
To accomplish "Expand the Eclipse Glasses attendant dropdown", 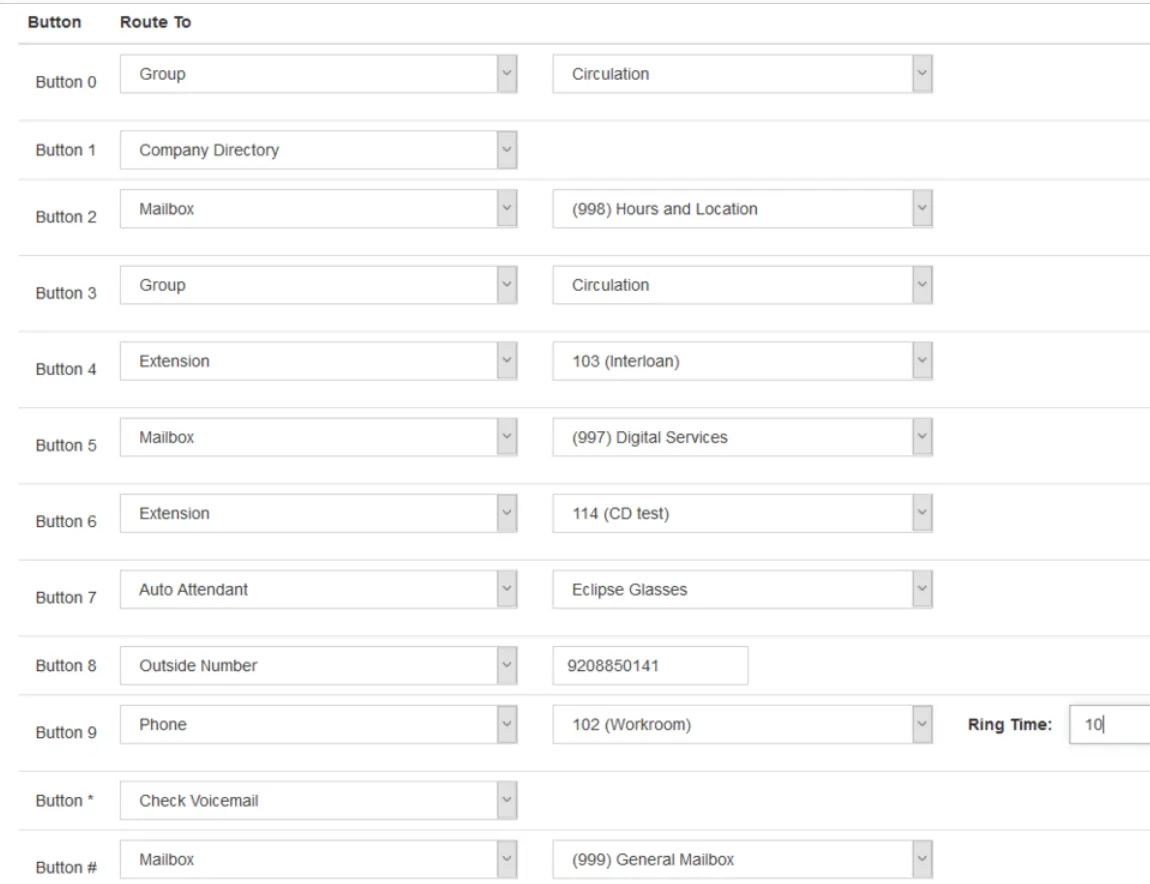I will pyautogui.click(x=742, y=589).
